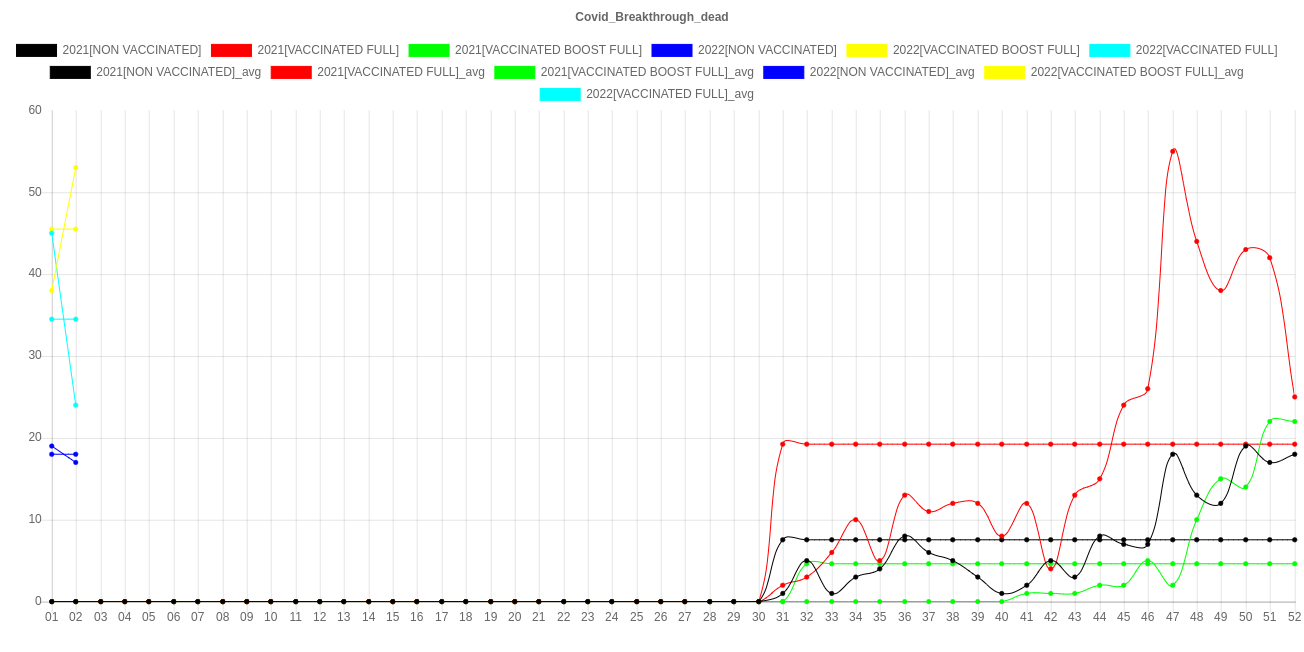Toggle 2021[VACCINATED BOOST FULL]_avg legend label
Image resolution: width=1304 pixels, height=652 pixels.
[647, 72]
